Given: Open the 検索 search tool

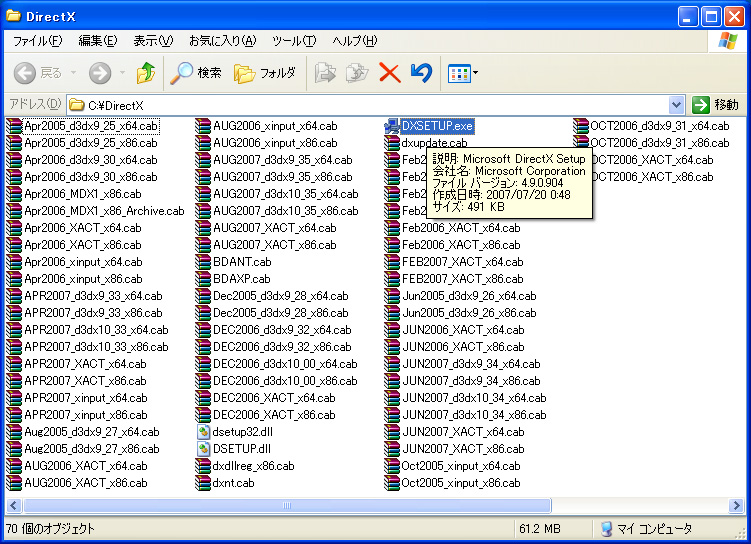Looking at the screenshot, I should tap(196, 73).
